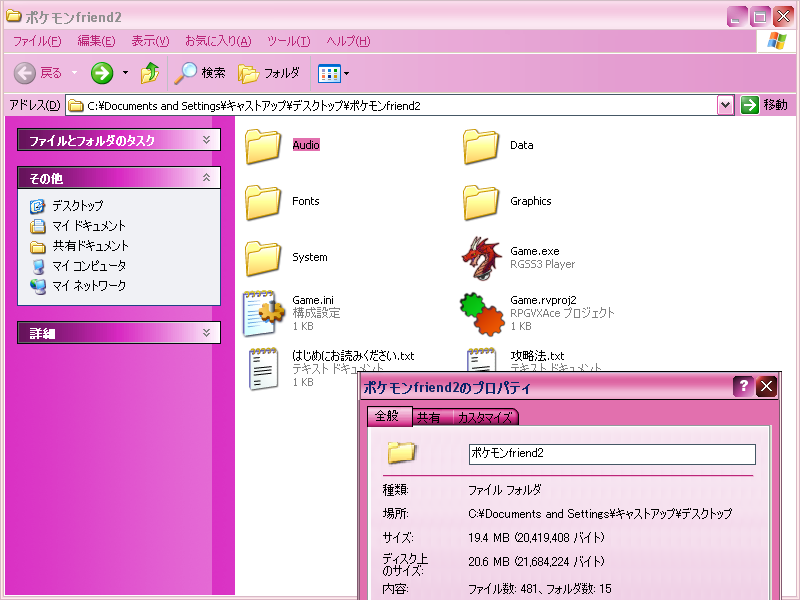Click the マイ ネットワーク globe icon

point(38,286)
